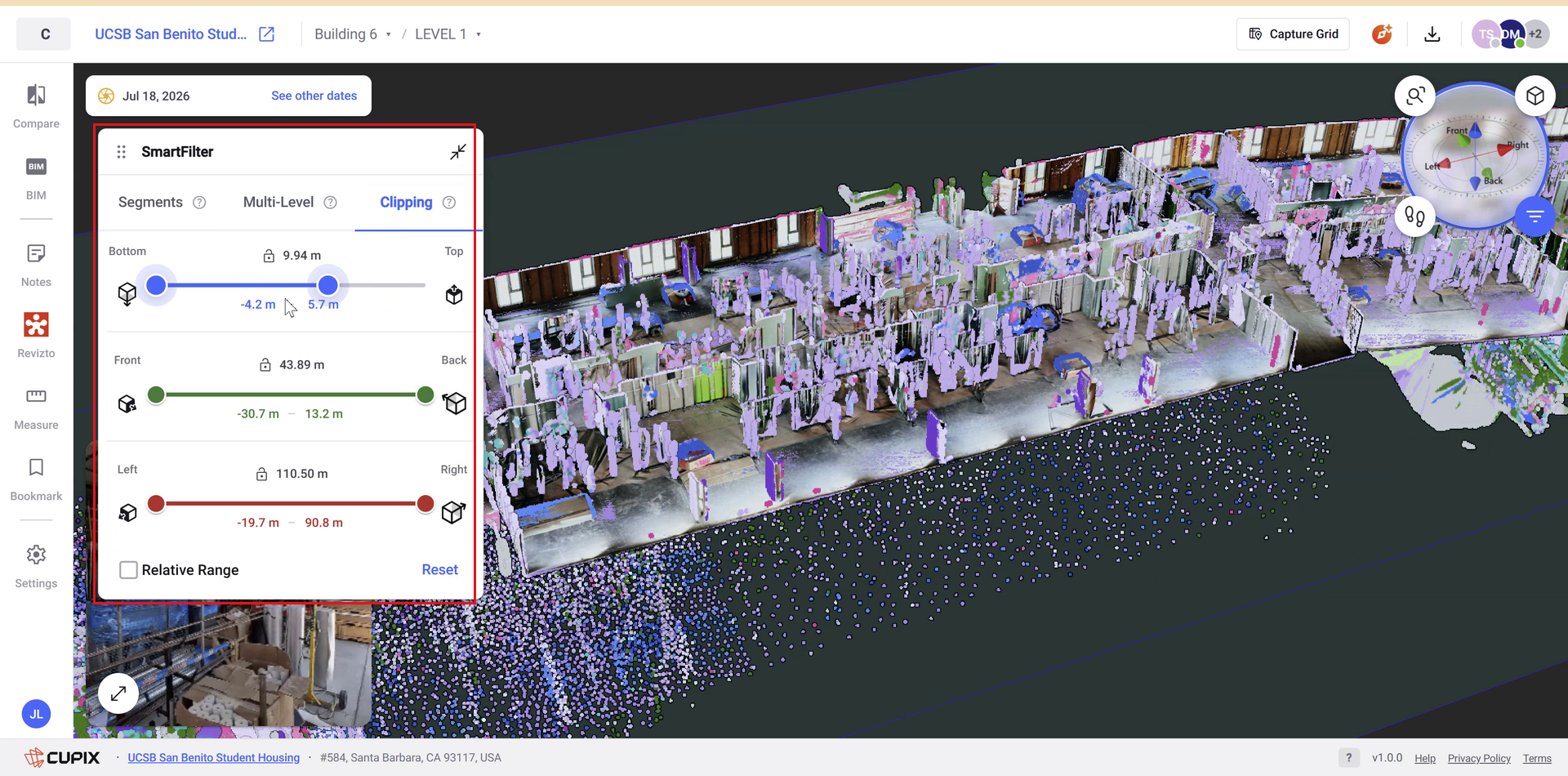
Task: Click the JL user avatar
Action: tap(36, 714)
